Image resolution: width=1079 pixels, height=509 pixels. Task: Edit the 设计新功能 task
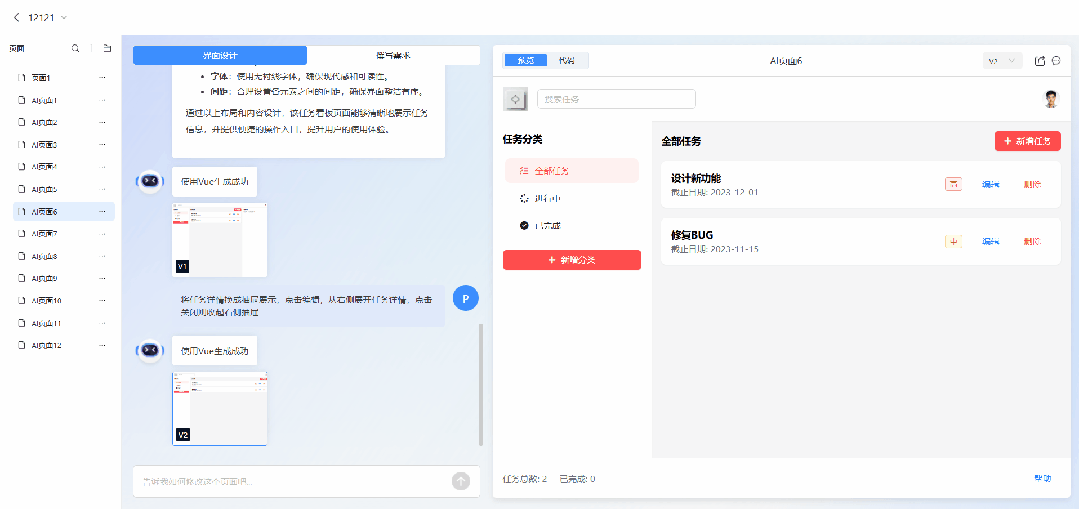[991, 184]
